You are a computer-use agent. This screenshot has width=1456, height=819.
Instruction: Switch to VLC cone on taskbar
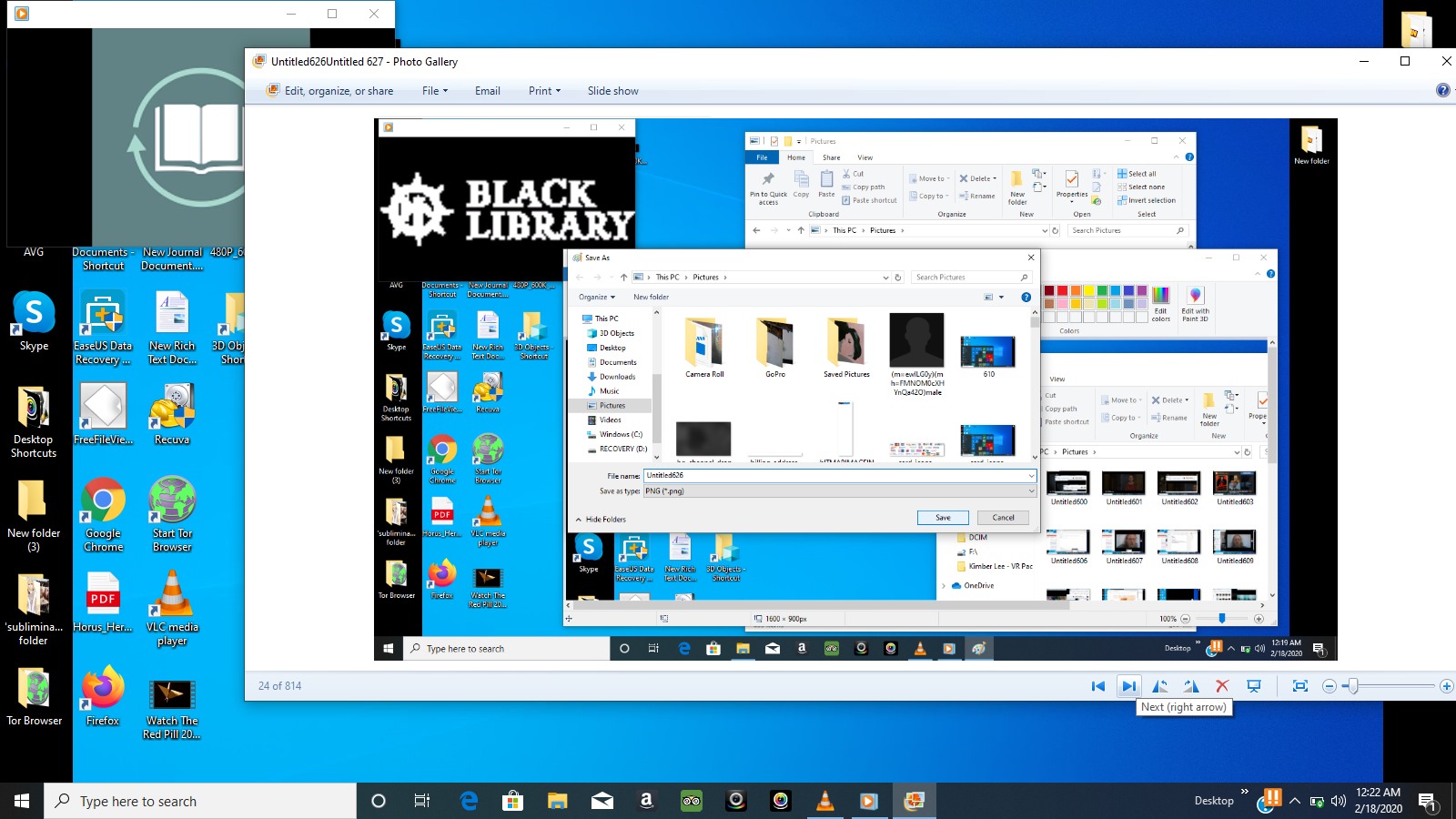tap(825, 801)
